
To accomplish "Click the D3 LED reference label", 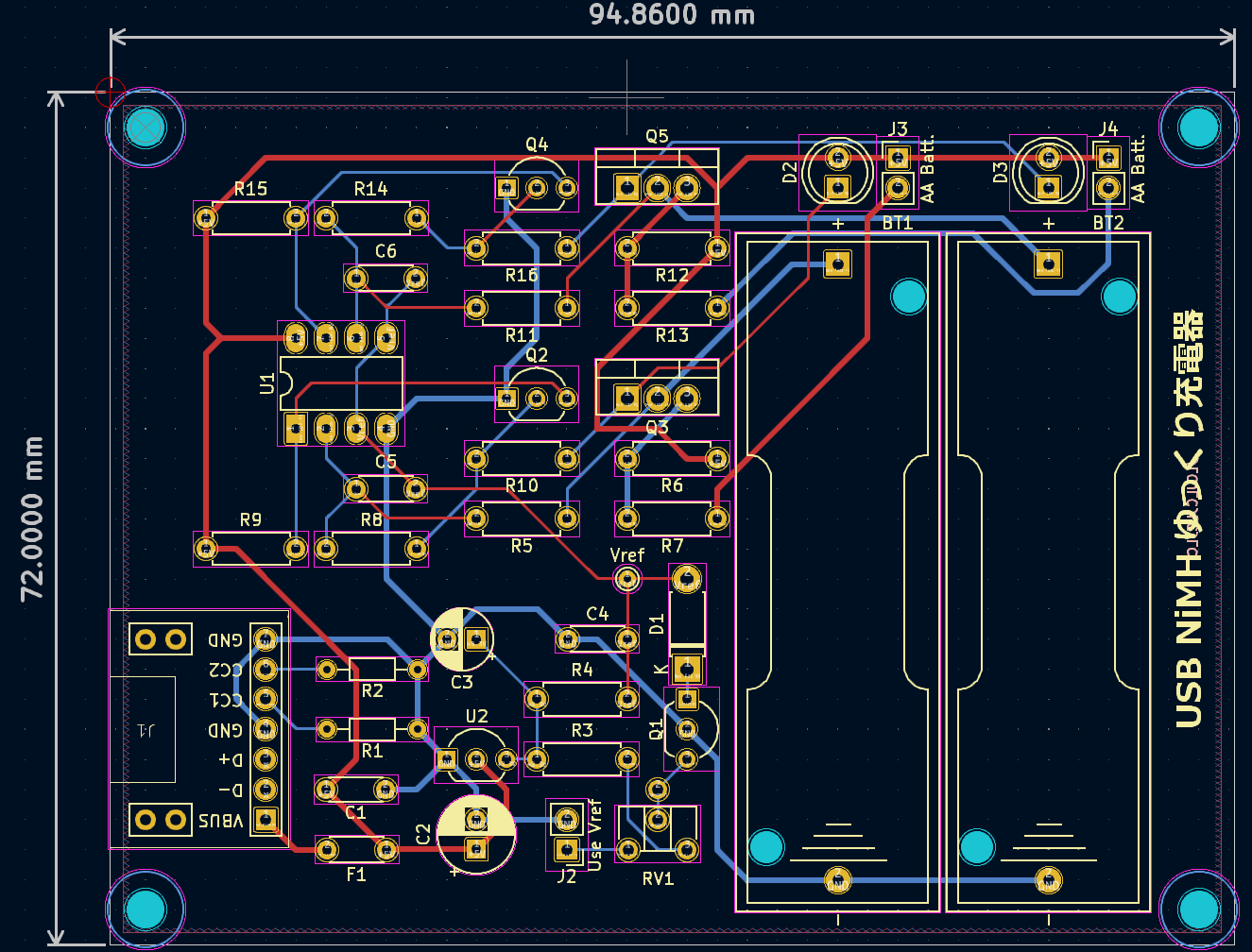I will [1001, 173].
